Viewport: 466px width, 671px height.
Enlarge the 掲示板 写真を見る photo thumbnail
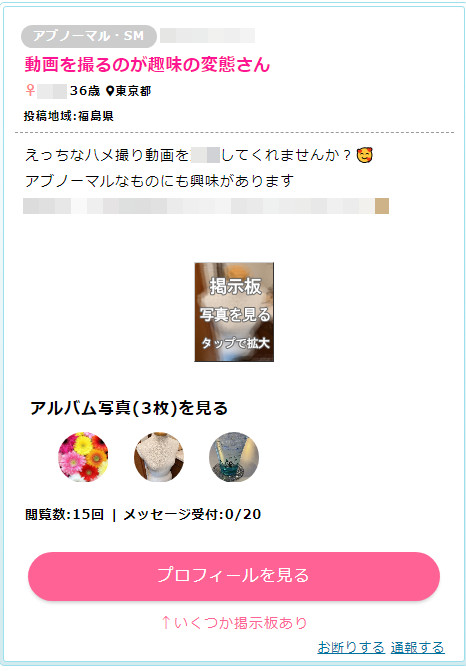point(234,312)
